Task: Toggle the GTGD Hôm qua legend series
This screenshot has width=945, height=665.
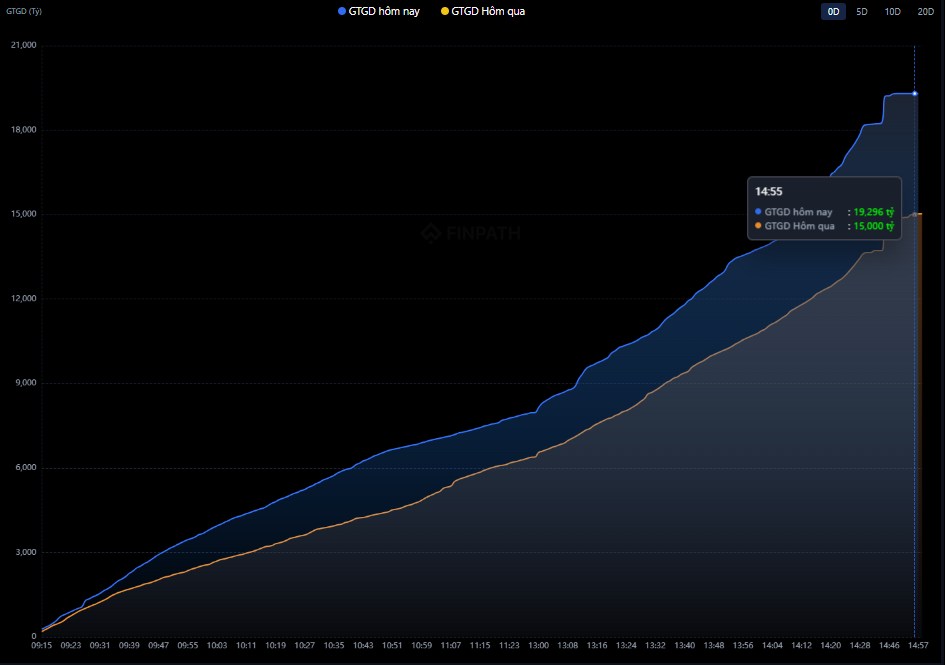Action: (x=483, y=11)
